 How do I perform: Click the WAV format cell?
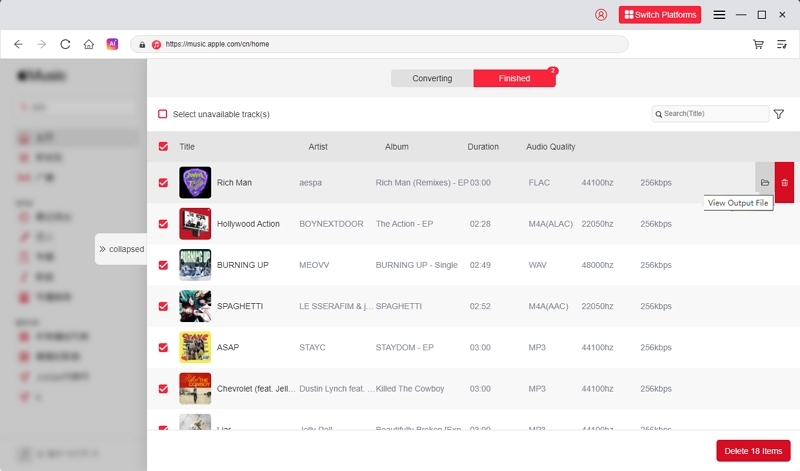click(537, 265)
